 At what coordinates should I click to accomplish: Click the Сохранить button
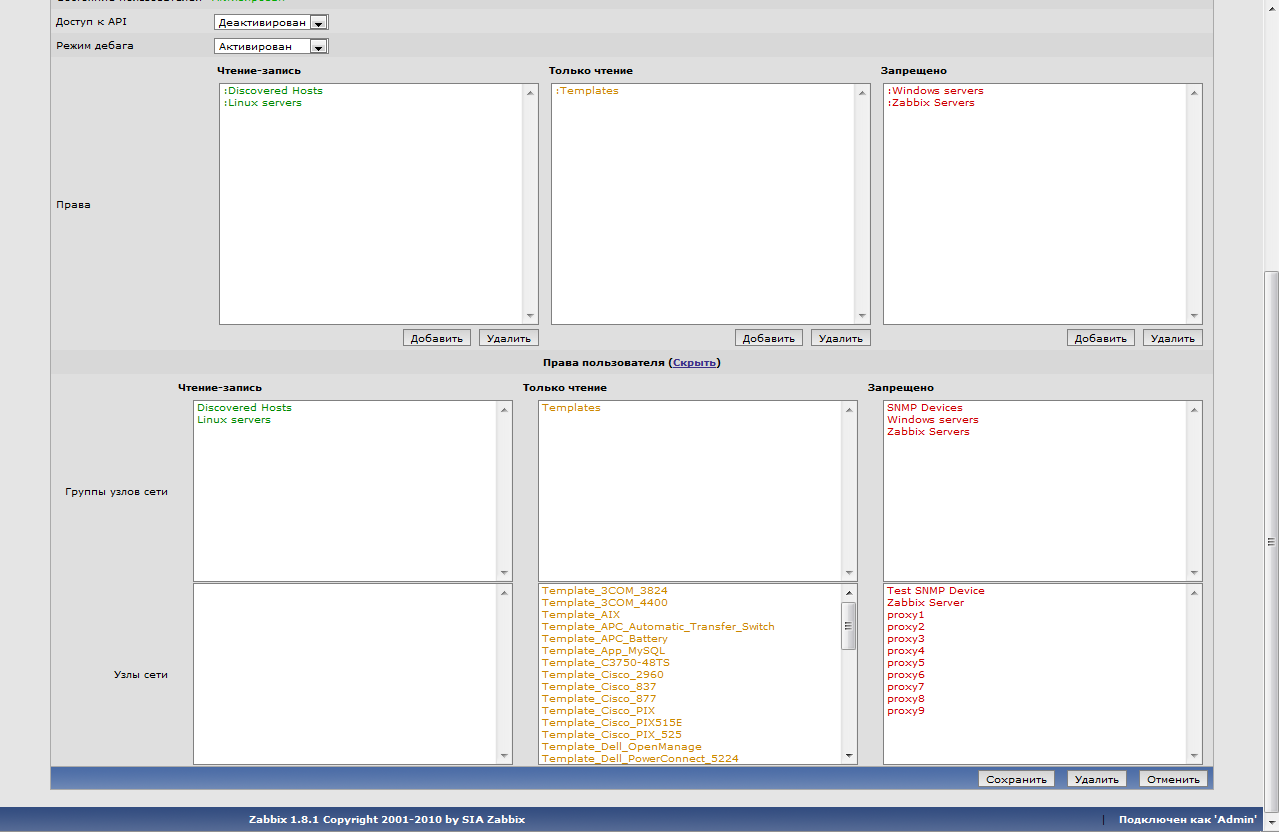(1016, 779)
